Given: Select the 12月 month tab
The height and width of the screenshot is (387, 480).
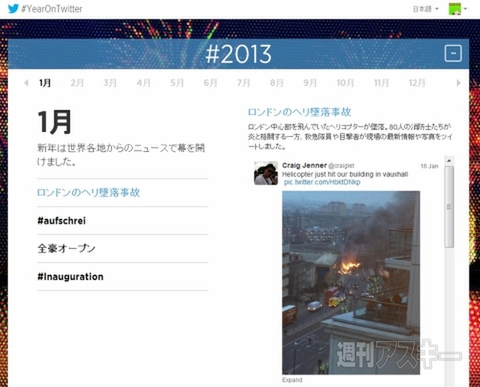Looking at the screenshot, I should (x=417, y=83).
